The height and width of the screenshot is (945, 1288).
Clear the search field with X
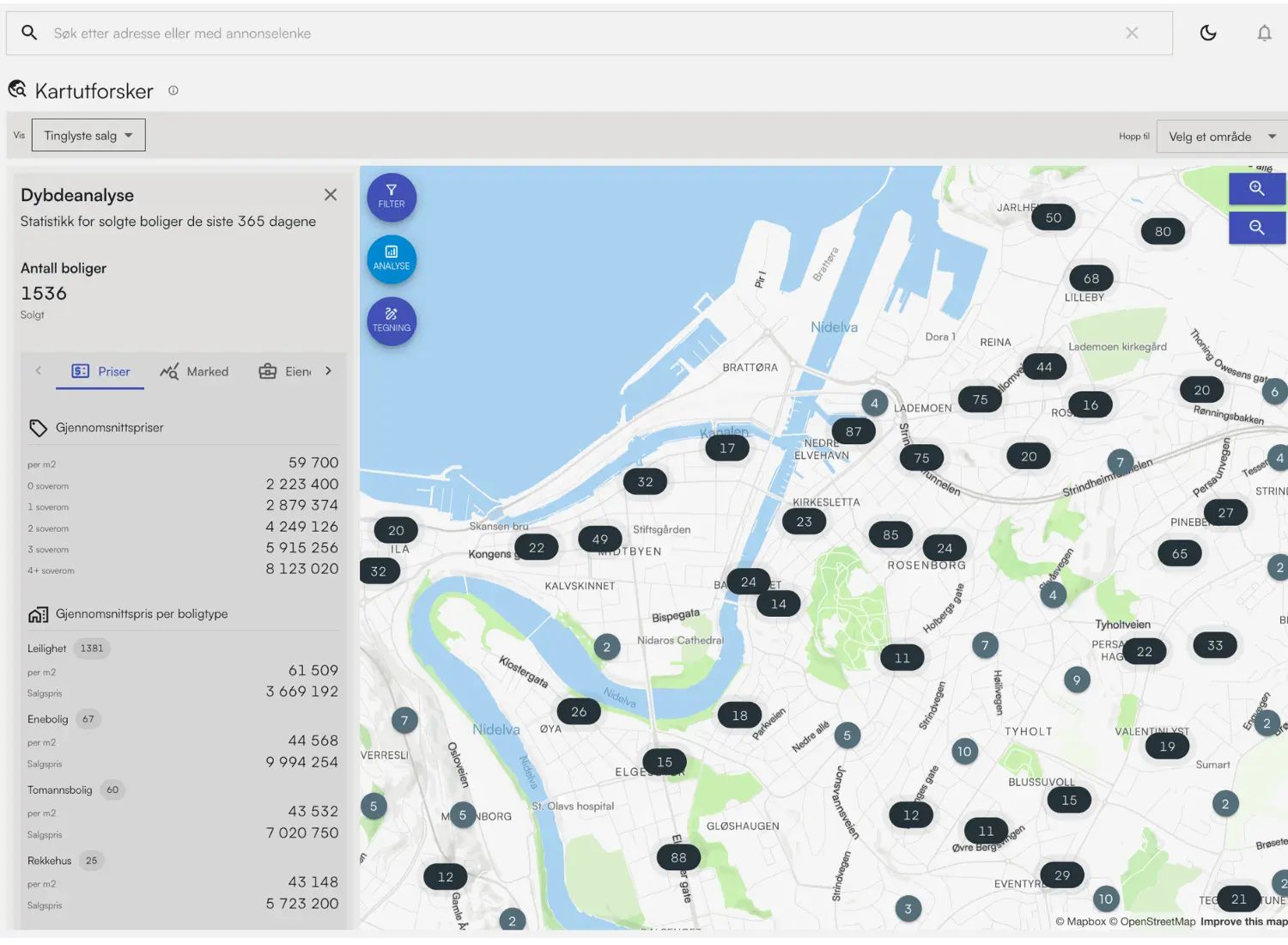coord(1132,33)
